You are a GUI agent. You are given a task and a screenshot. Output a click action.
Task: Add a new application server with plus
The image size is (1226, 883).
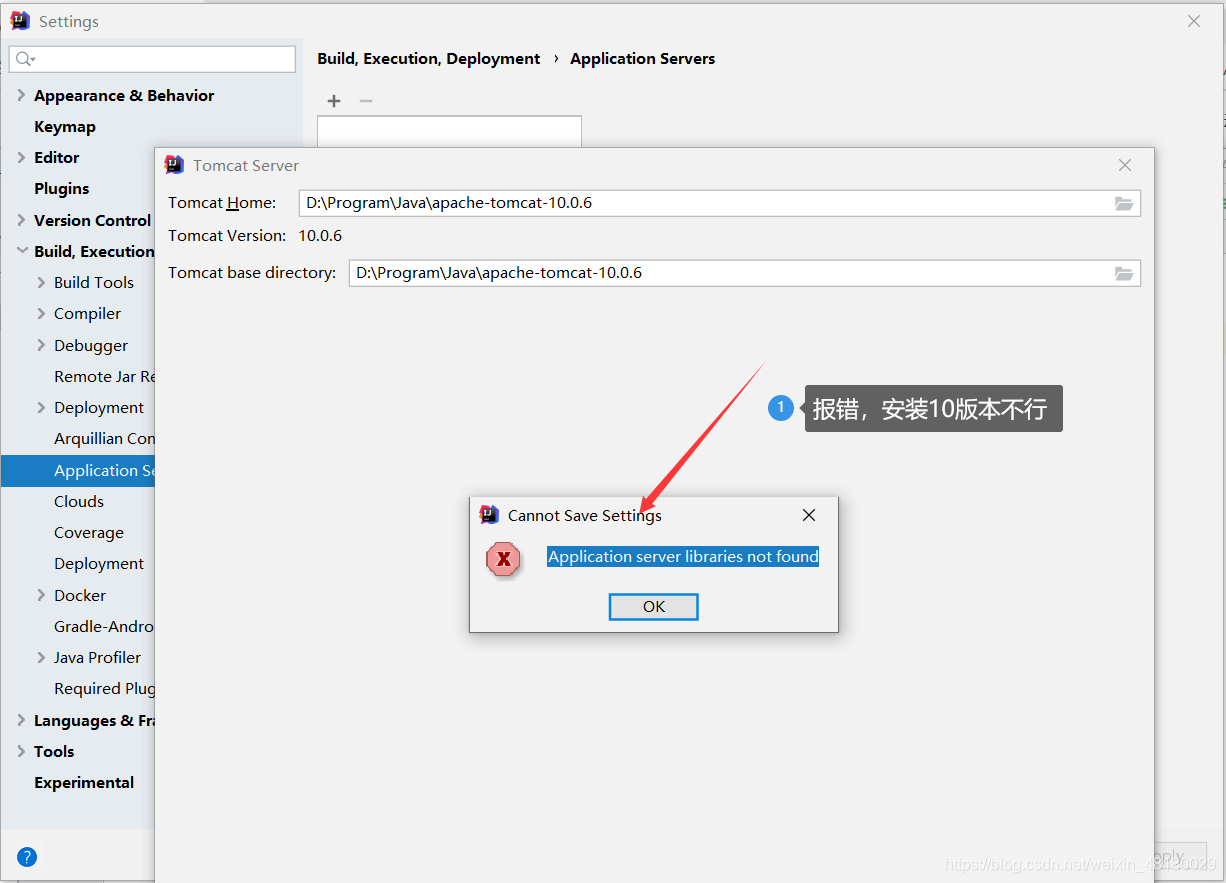coord(334,101)
